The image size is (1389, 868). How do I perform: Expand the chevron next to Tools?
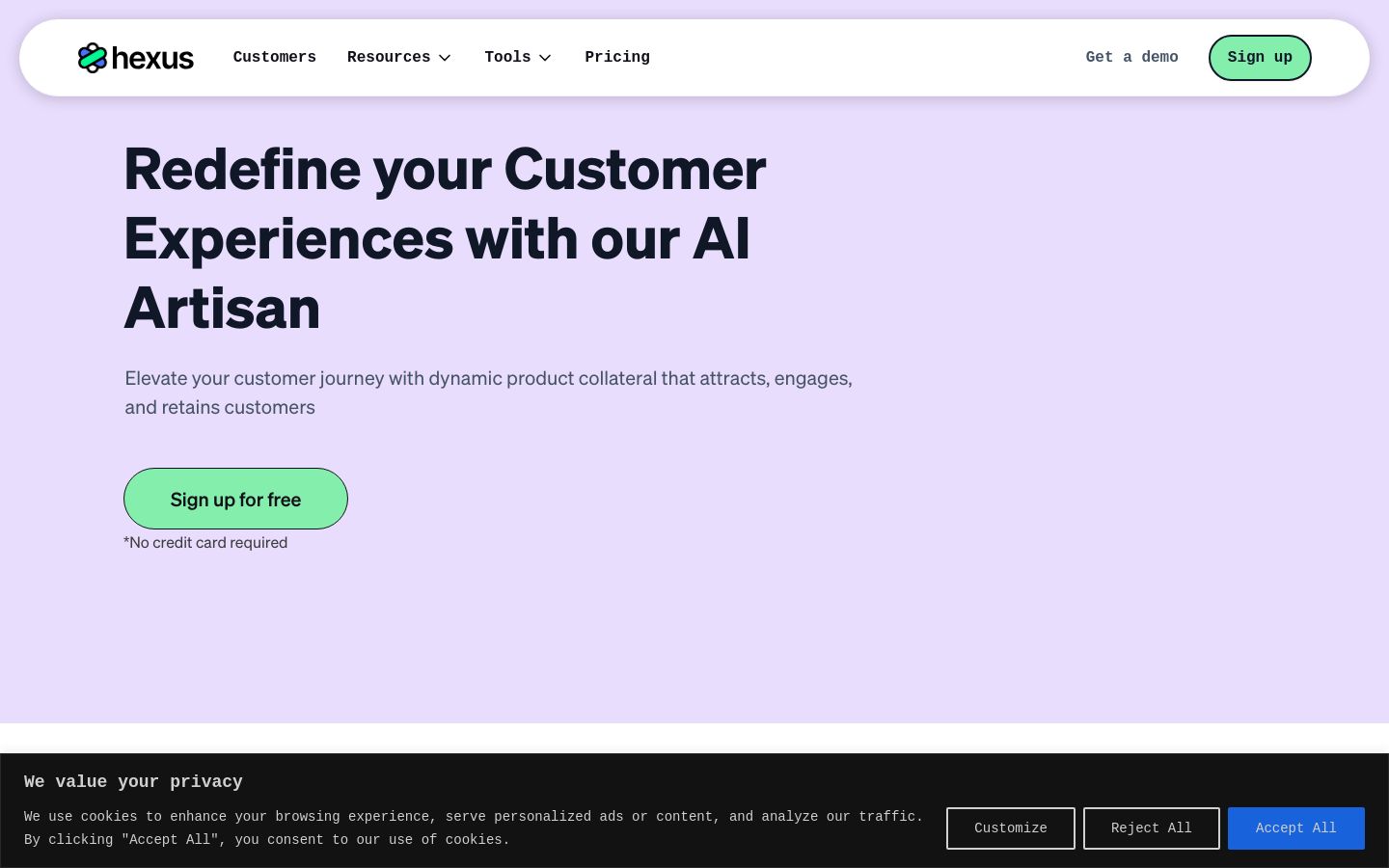[545, 58]
